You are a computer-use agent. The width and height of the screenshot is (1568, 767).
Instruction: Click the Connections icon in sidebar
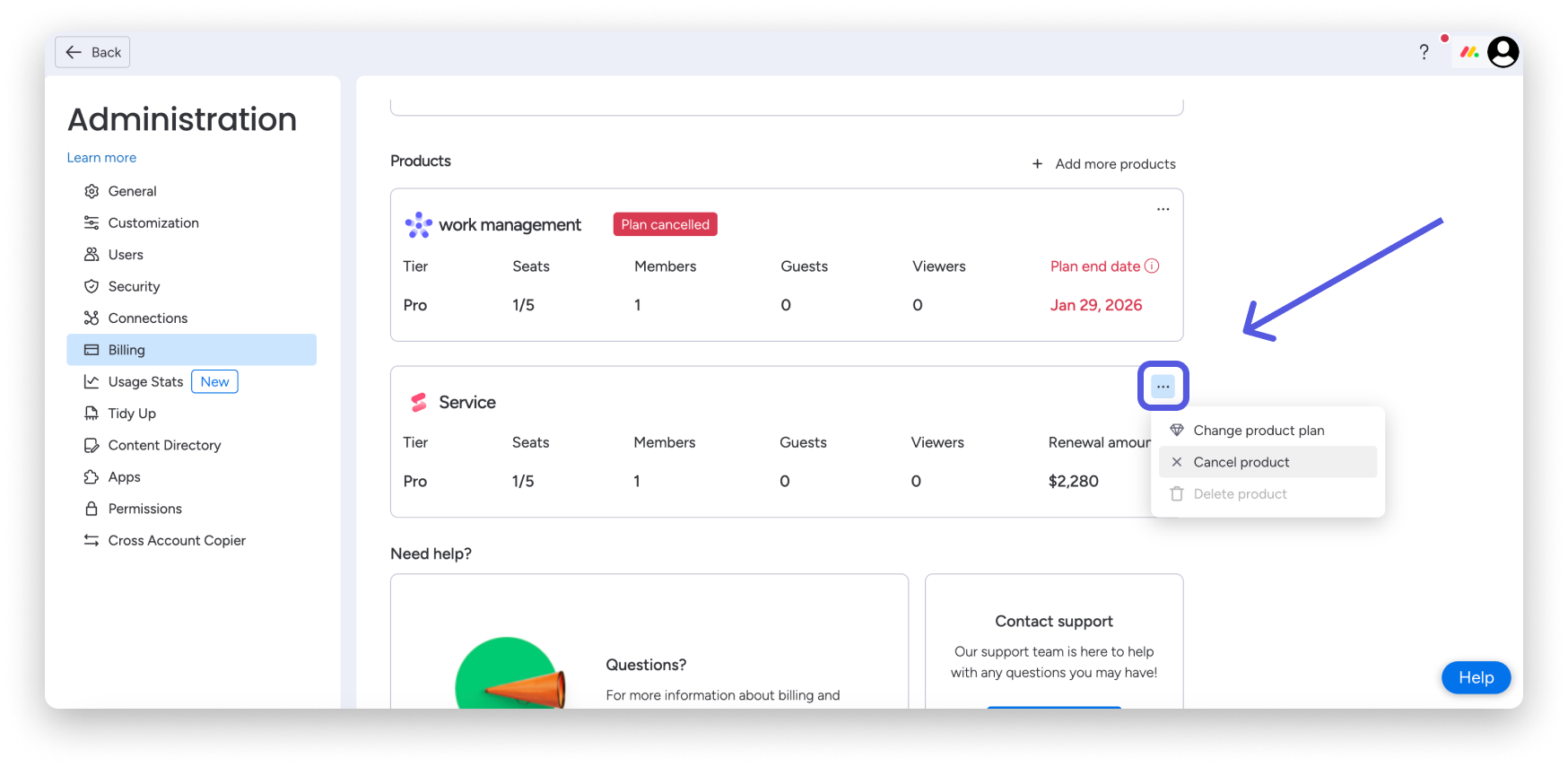(x=91, y=318)
